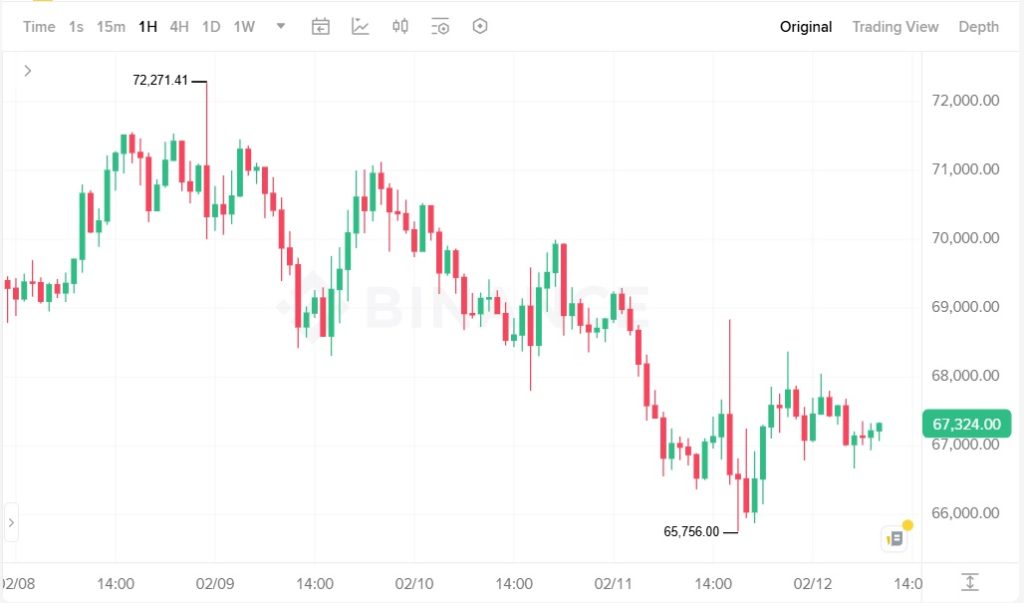The width and height of the screenshot is (1024, 603).
Task: Click the current price label 67,324.00
Action: [x=966, y=424]
